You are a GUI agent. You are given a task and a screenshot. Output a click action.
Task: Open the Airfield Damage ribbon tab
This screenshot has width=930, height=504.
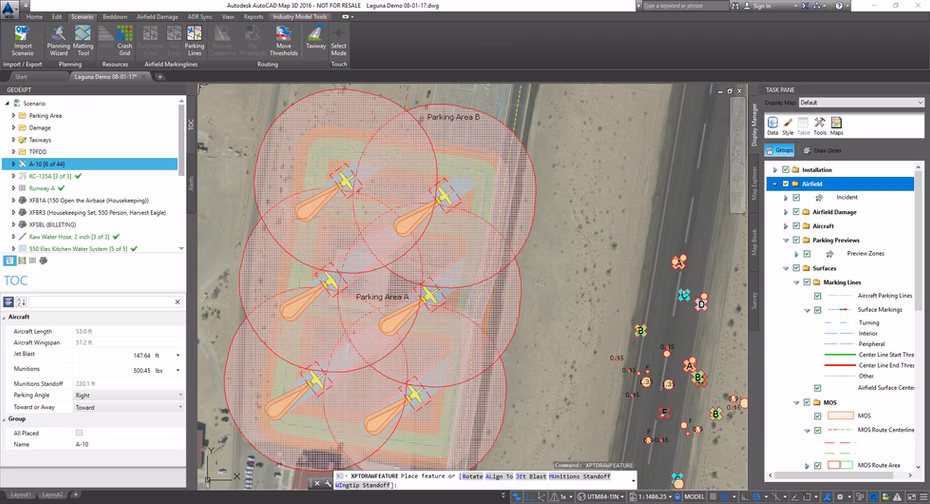click(x=157, y=17)
